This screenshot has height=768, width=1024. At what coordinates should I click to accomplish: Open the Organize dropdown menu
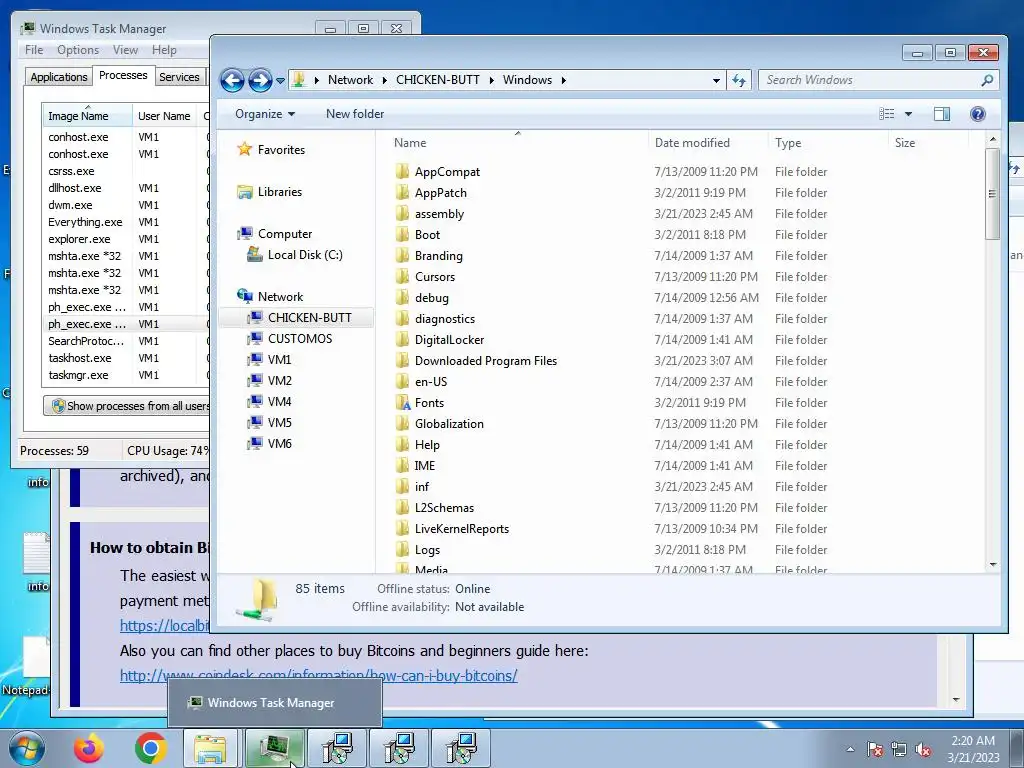[264, 114]
